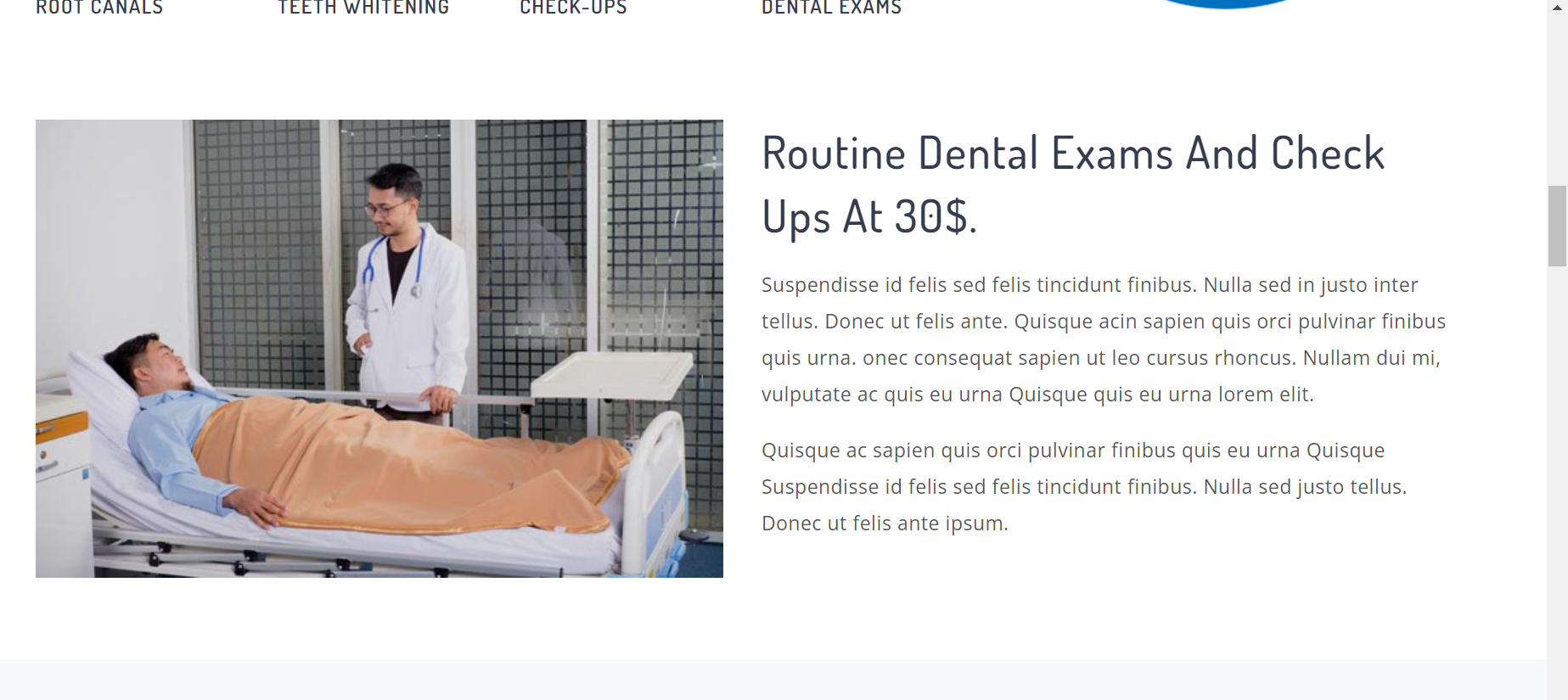Click the light gray section at page bottom
The width and height of the screenshot is (1568, 700).
pyautogui.click(x=773, y=680)
